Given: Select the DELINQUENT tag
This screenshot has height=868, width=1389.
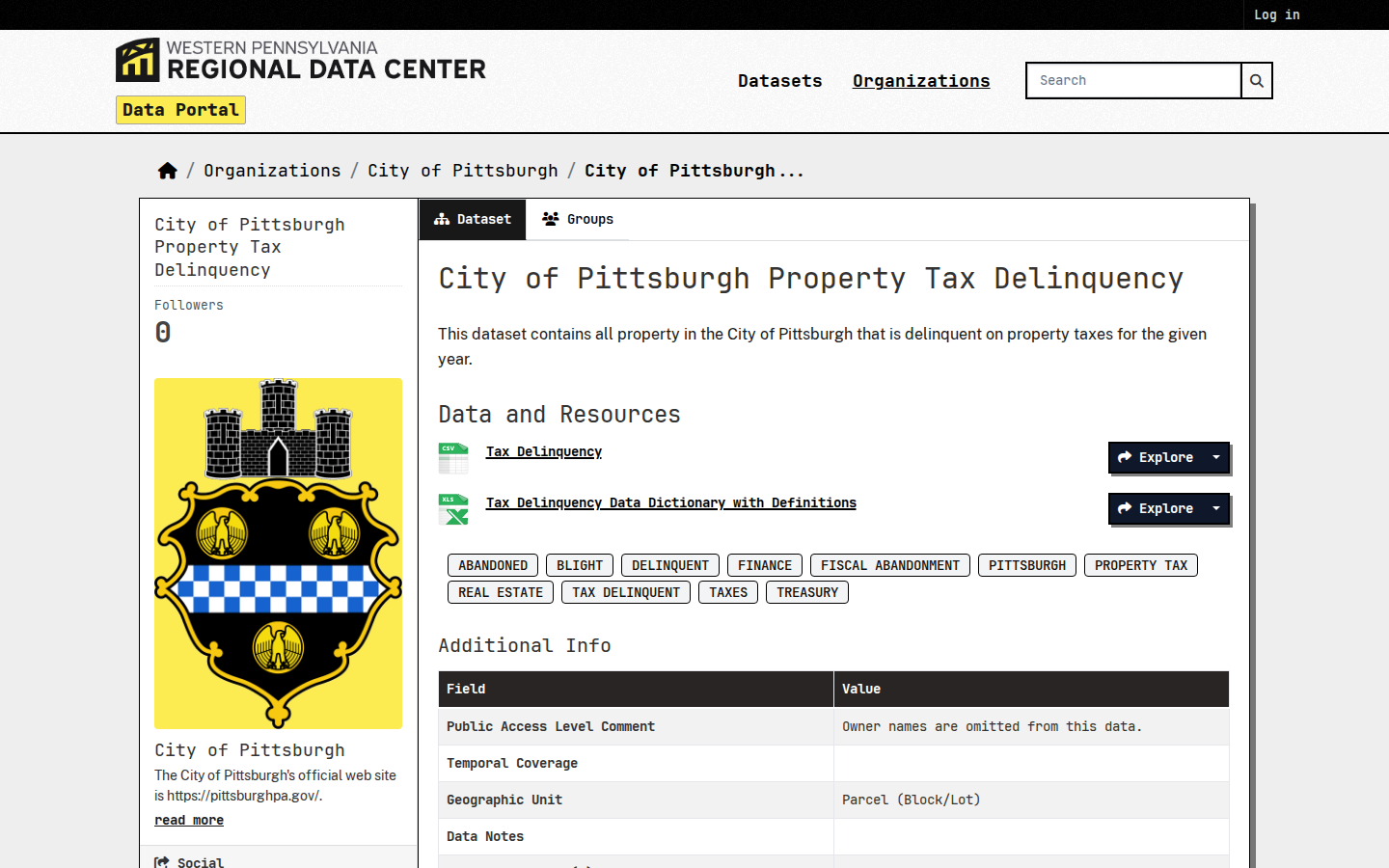Looking at the screenshot, I should [x=670, y=565].
